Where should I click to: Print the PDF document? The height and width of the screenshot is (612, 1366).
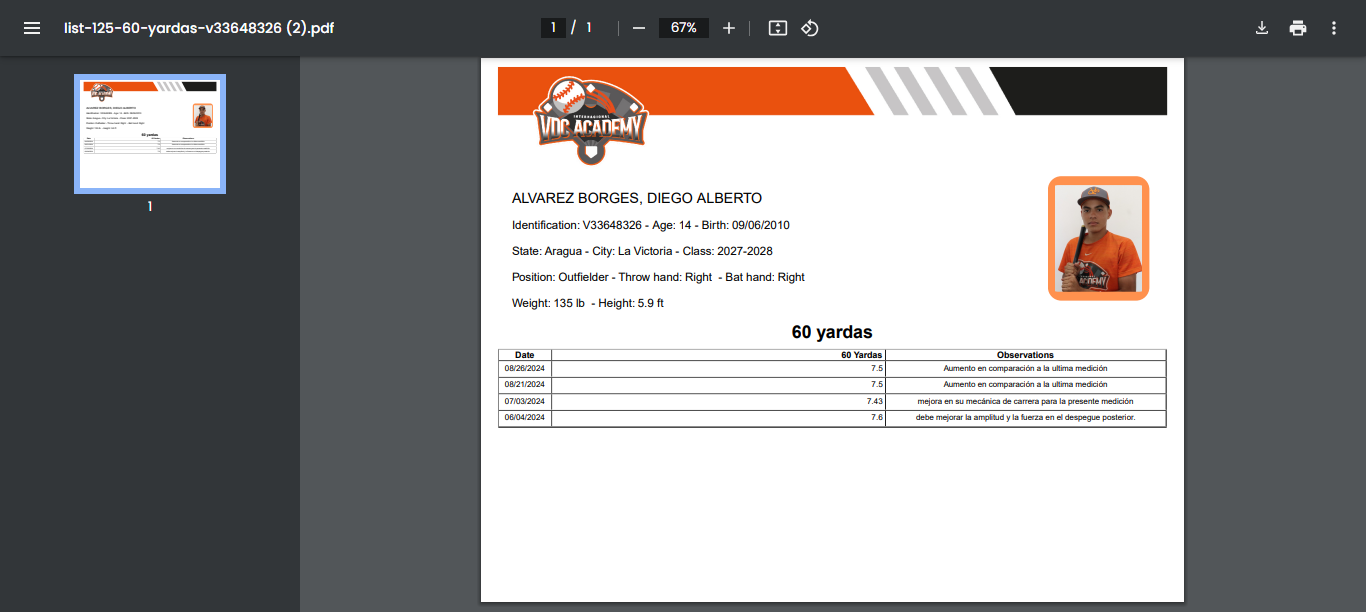click(x=1298, y=28)
